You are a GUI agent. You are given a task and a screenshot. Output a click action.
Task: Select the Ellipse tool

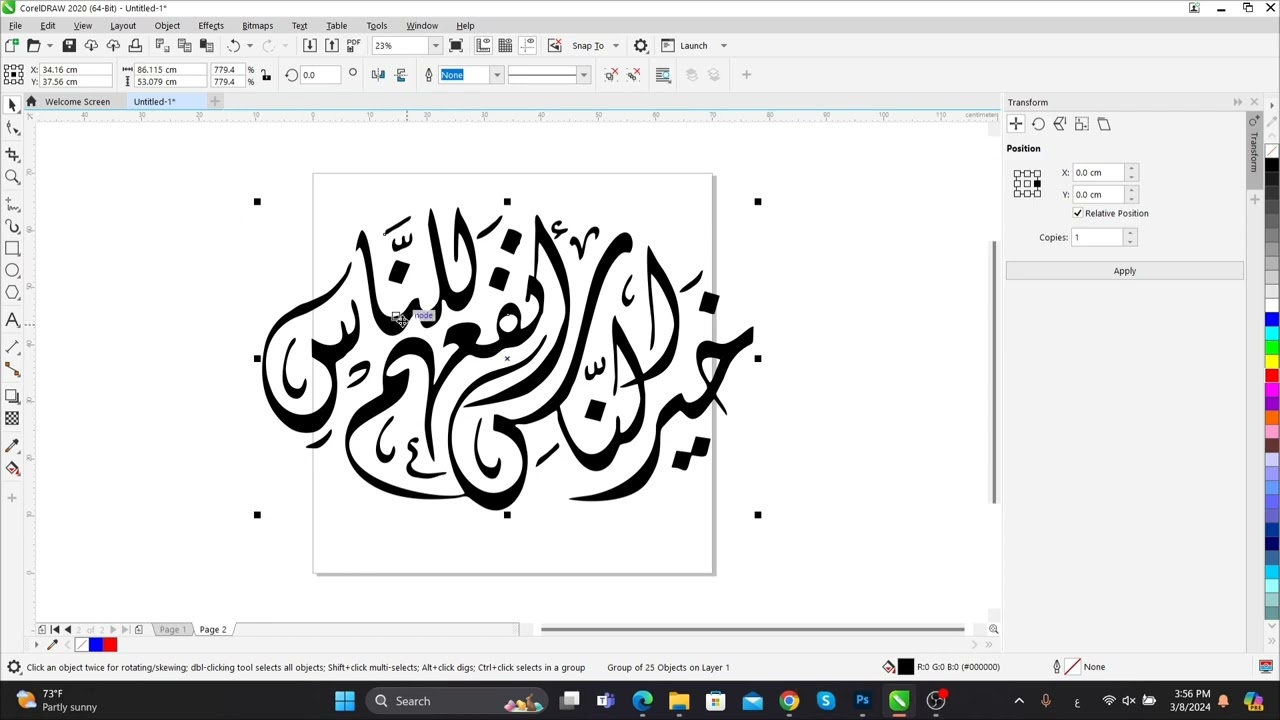(12, 271)
